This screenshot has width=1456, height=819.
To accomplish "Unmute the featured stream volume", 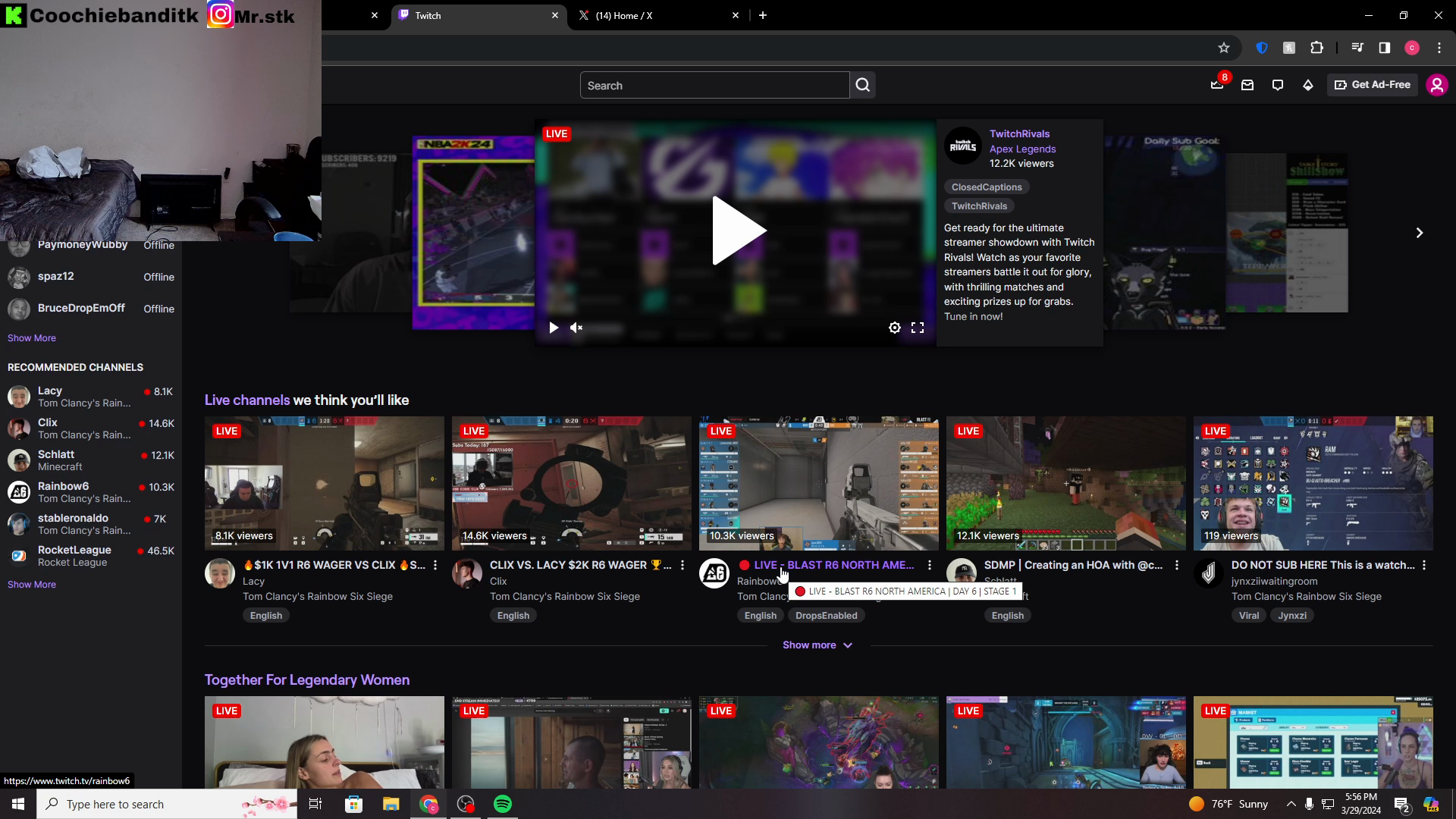I will pos(576,328).
